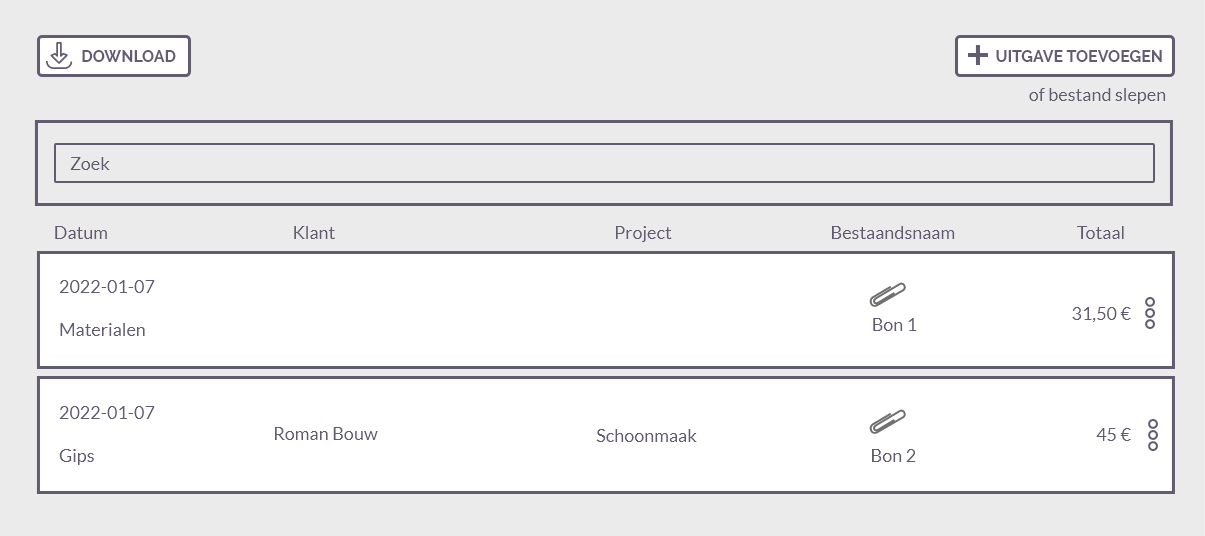Sort by Totaal column header

(x=1101, y=233)
